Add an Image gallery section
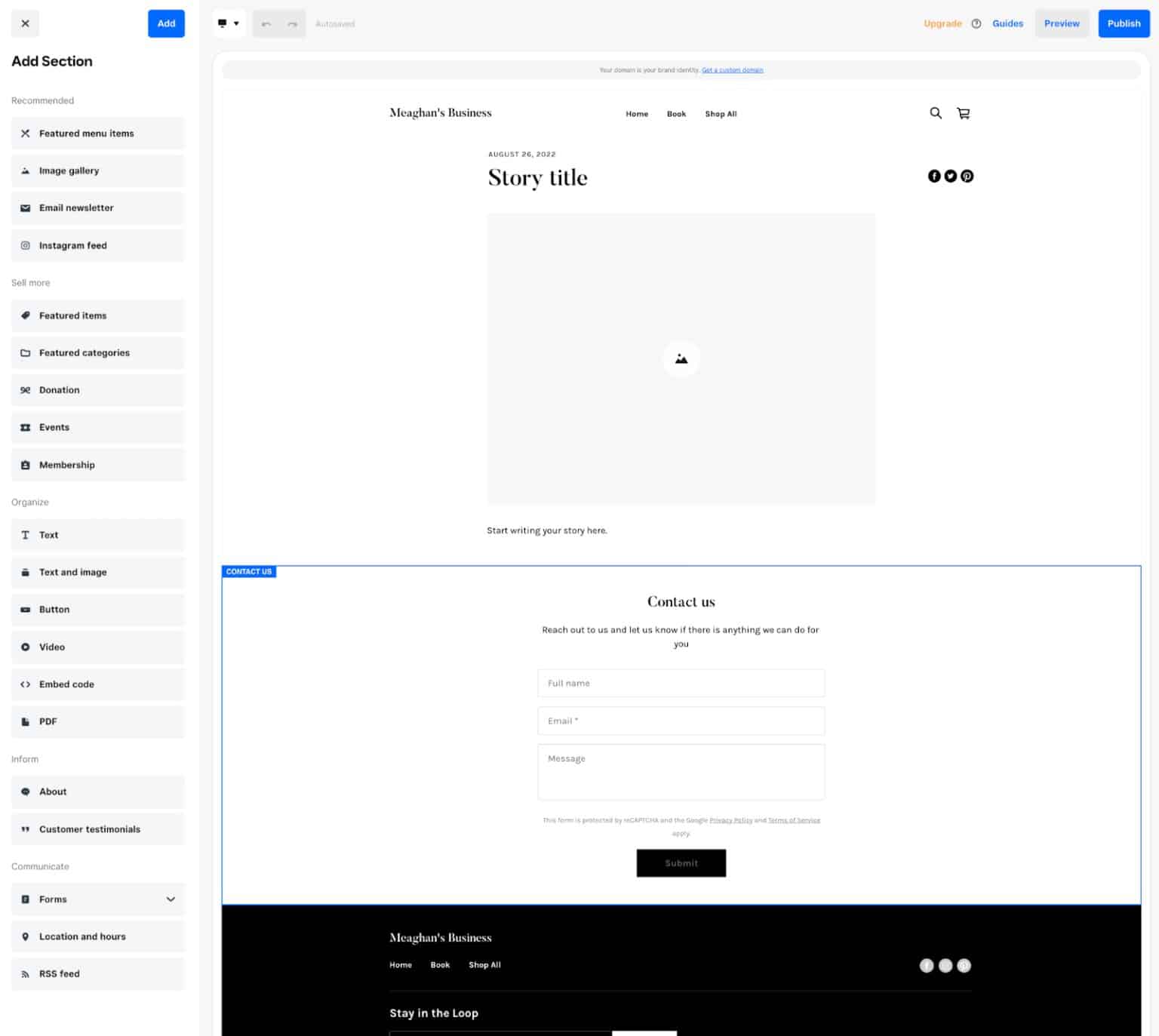 [x=97, y=171]
